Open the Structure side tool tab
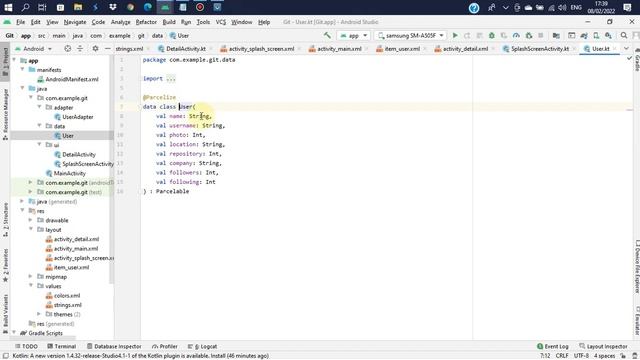The height and width of the screenshot is (360, 640). click(5, 220)
